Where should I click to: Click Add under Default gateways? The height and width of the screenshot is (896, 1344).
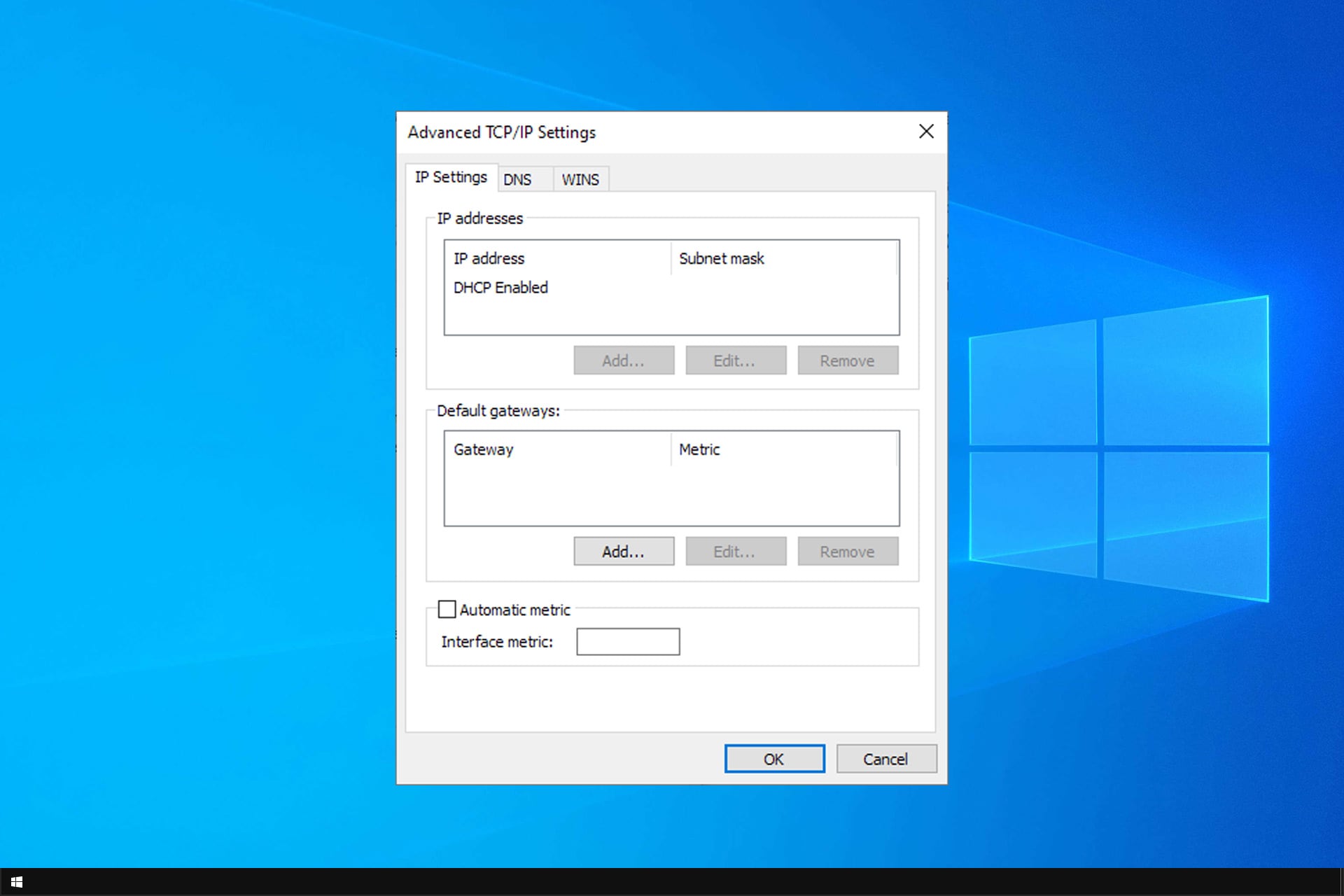pos(623,552)
